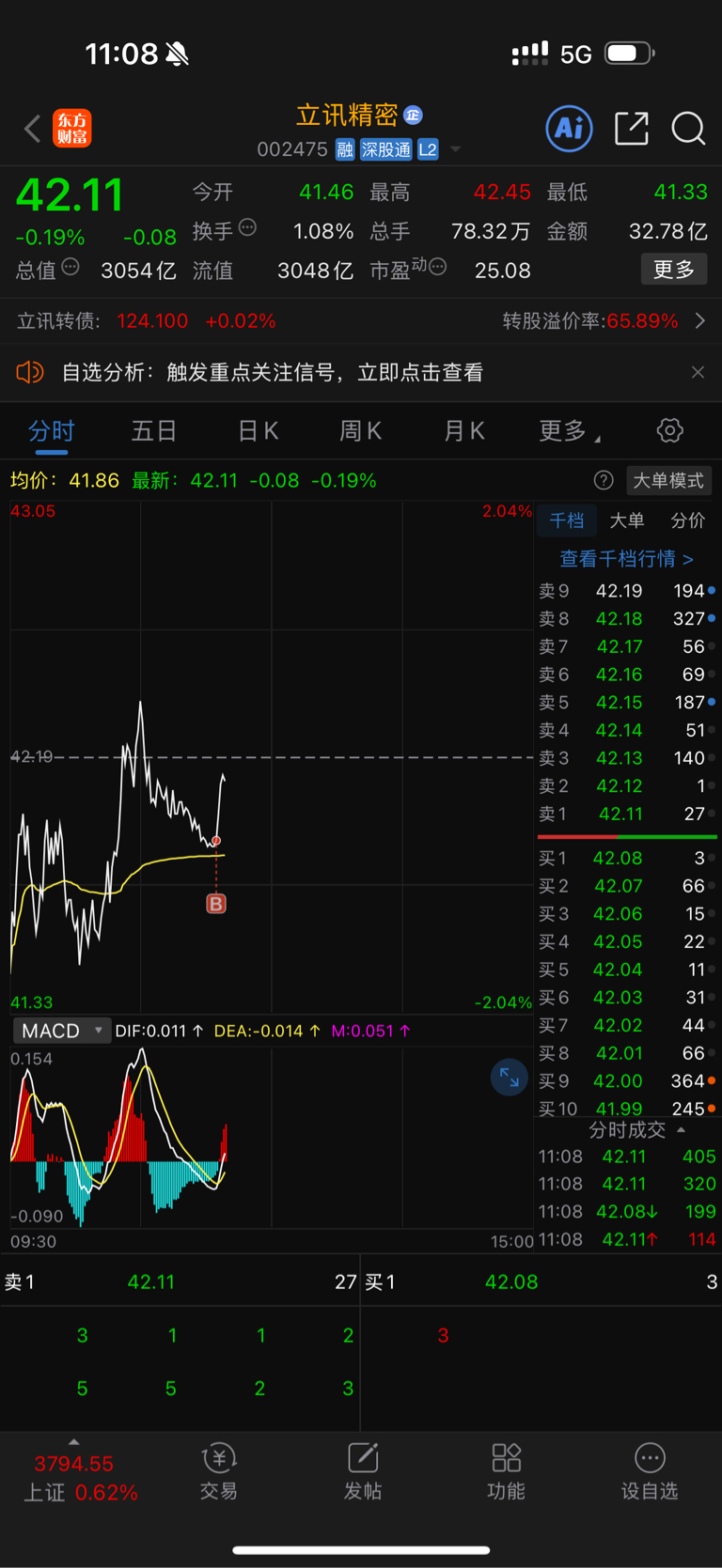Tap the enterprise badge beside 立讯精密

pyautogui.click(x=413, y=116)
